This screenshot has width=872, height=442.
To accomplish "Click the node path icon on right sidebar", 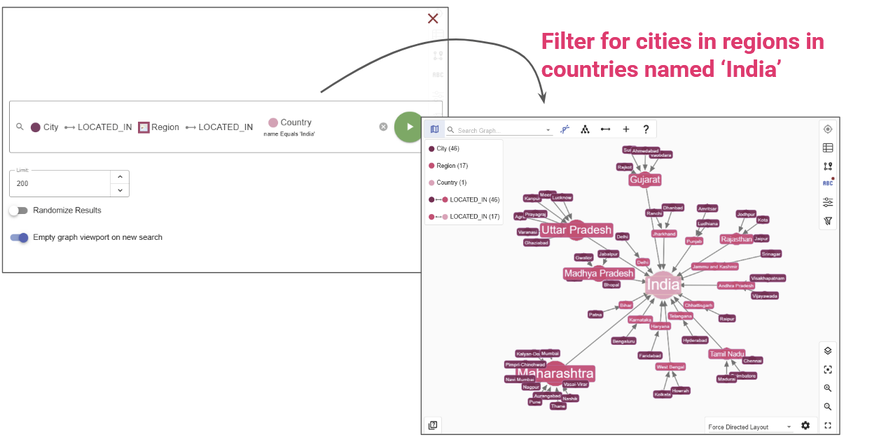I will pos(828,166).
